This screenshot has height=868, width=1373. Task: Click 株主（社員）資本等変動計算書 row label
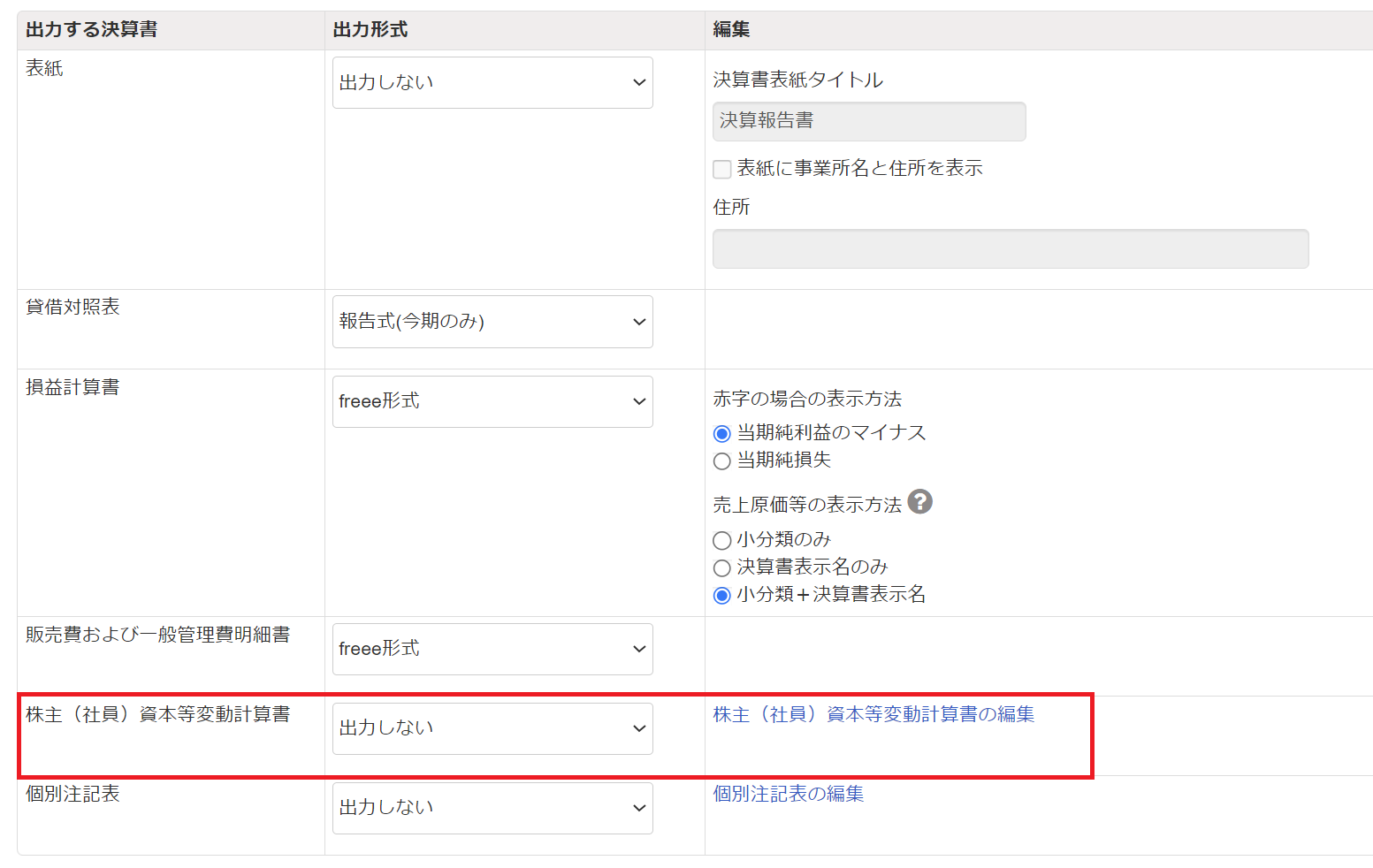pos(157,714)
